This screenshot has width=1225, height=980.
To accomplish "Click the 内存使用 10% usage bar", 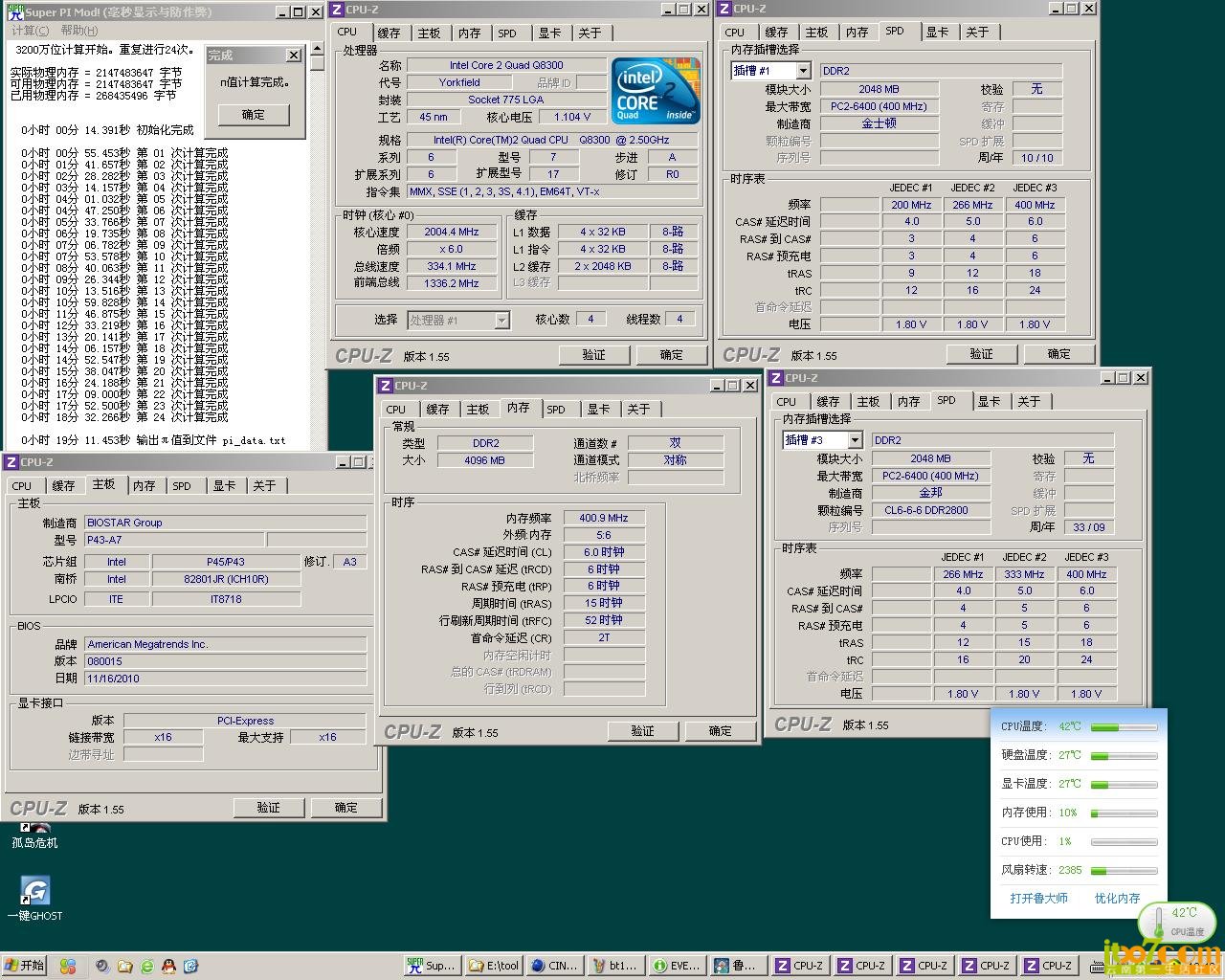I will coord(1124,813).
